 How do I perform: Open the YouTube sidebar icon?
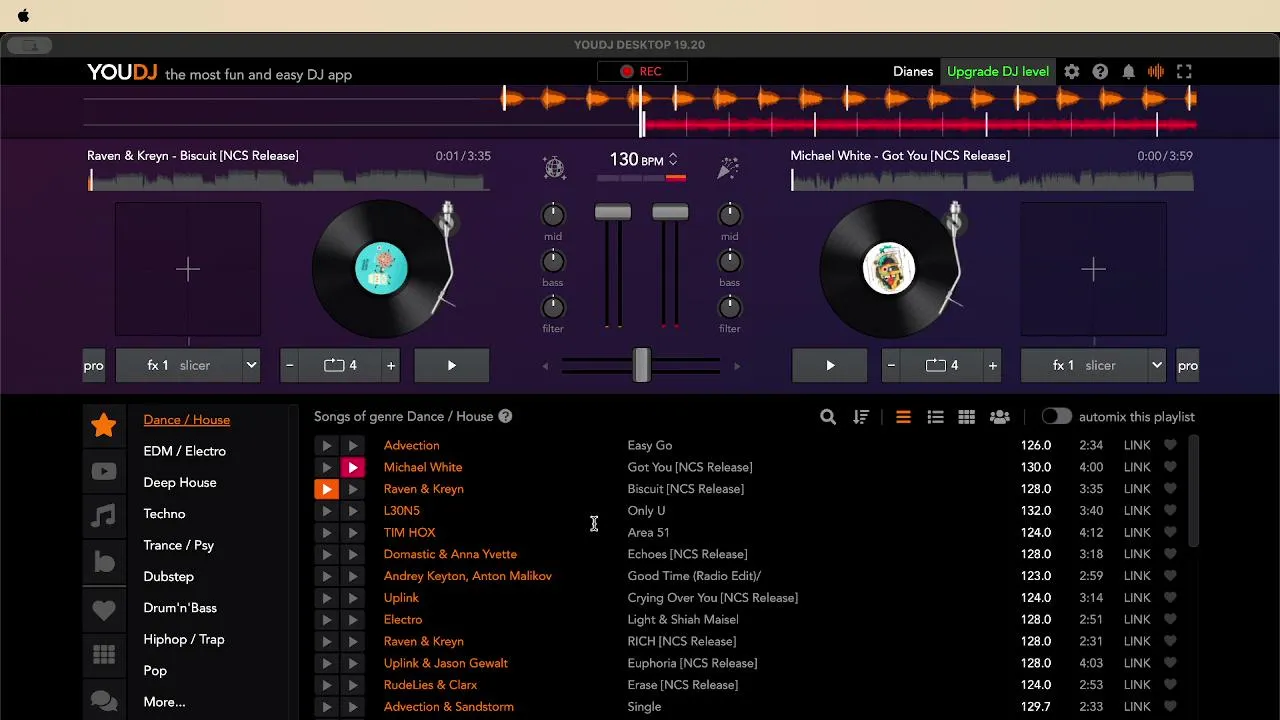pyautogui.click(x=104, y=472)
